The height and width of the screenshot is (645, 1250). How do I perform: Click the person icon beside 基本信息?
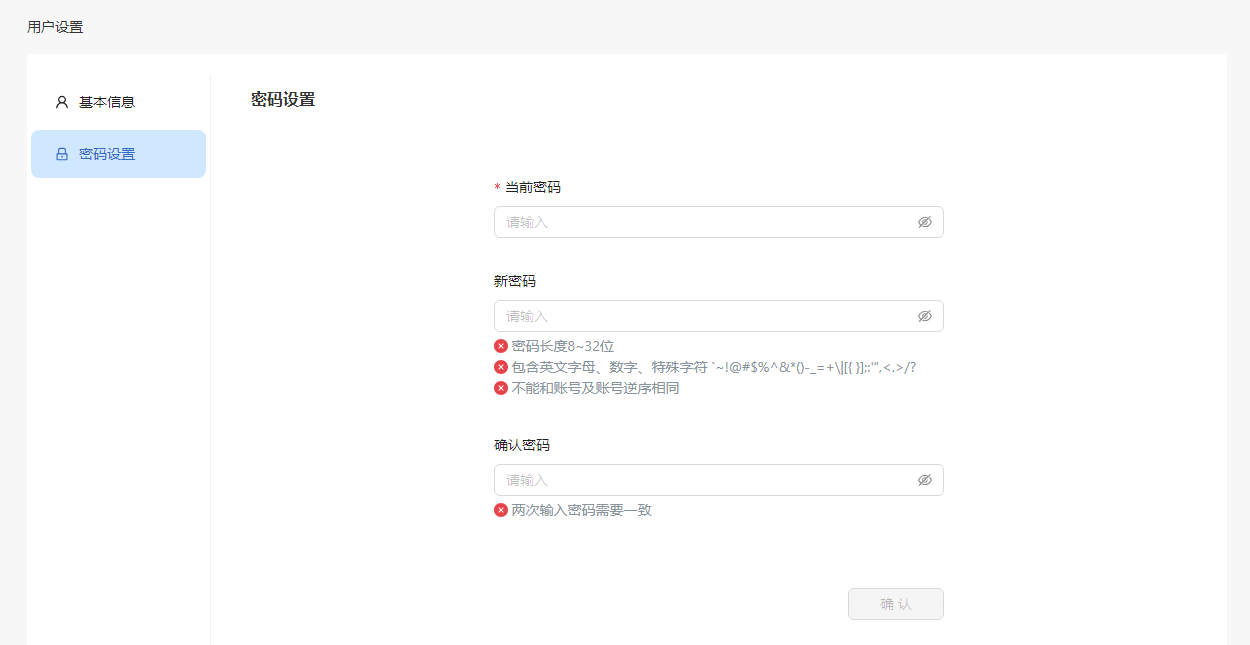pos(62,102)
